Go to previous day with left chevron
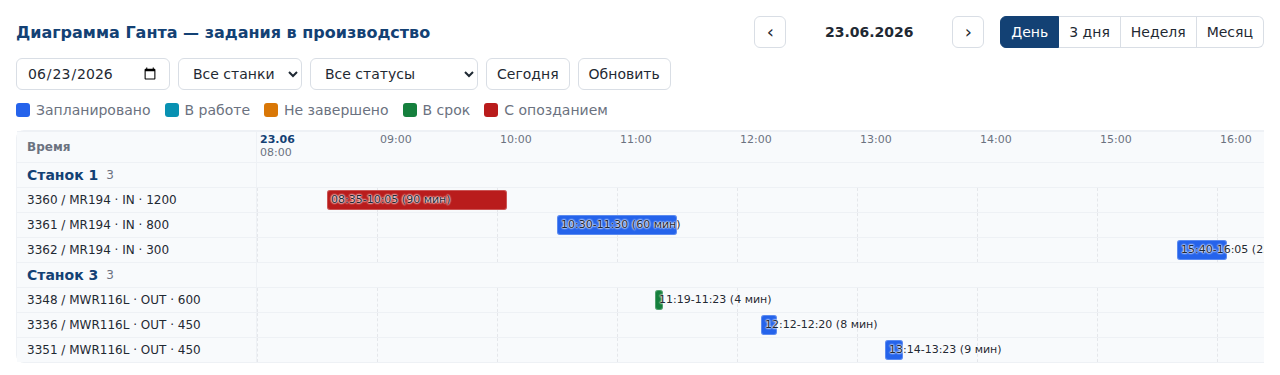 (x=770, y=32)
